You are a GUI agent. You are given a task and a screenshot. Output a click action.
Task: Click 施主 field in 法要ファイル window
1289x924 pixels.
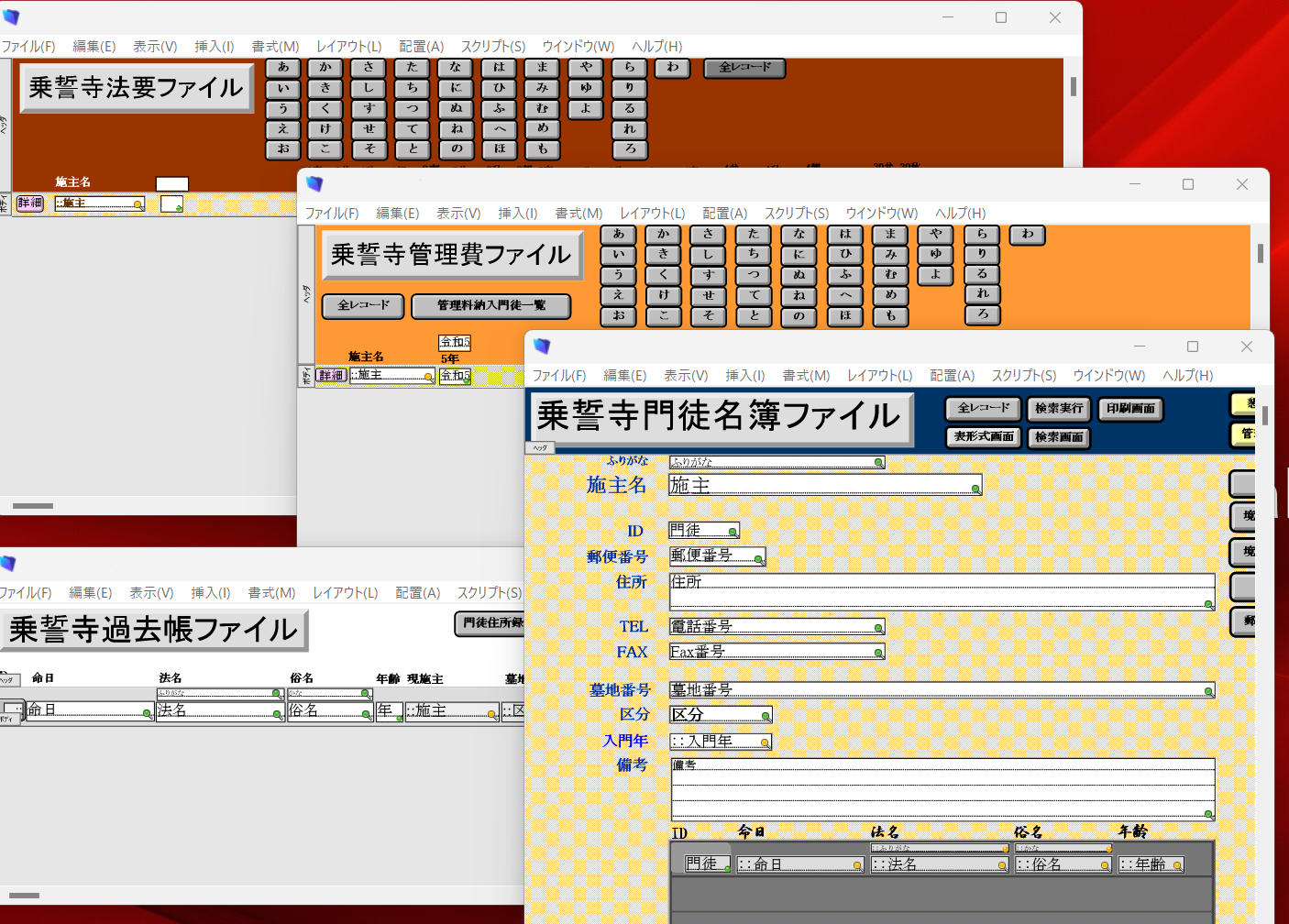(99, 203)
